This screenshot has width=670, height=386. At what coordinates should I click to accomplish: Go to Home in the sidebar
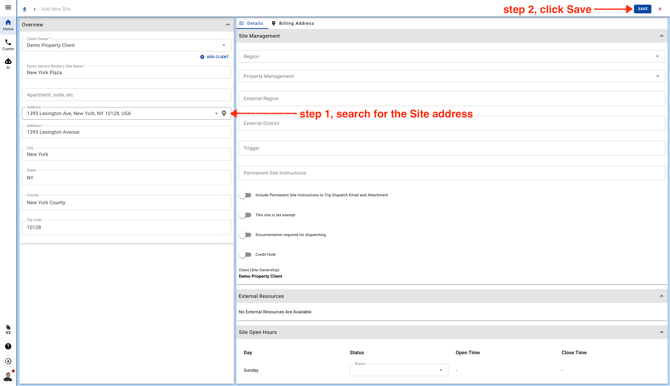[x=8, y=24]
